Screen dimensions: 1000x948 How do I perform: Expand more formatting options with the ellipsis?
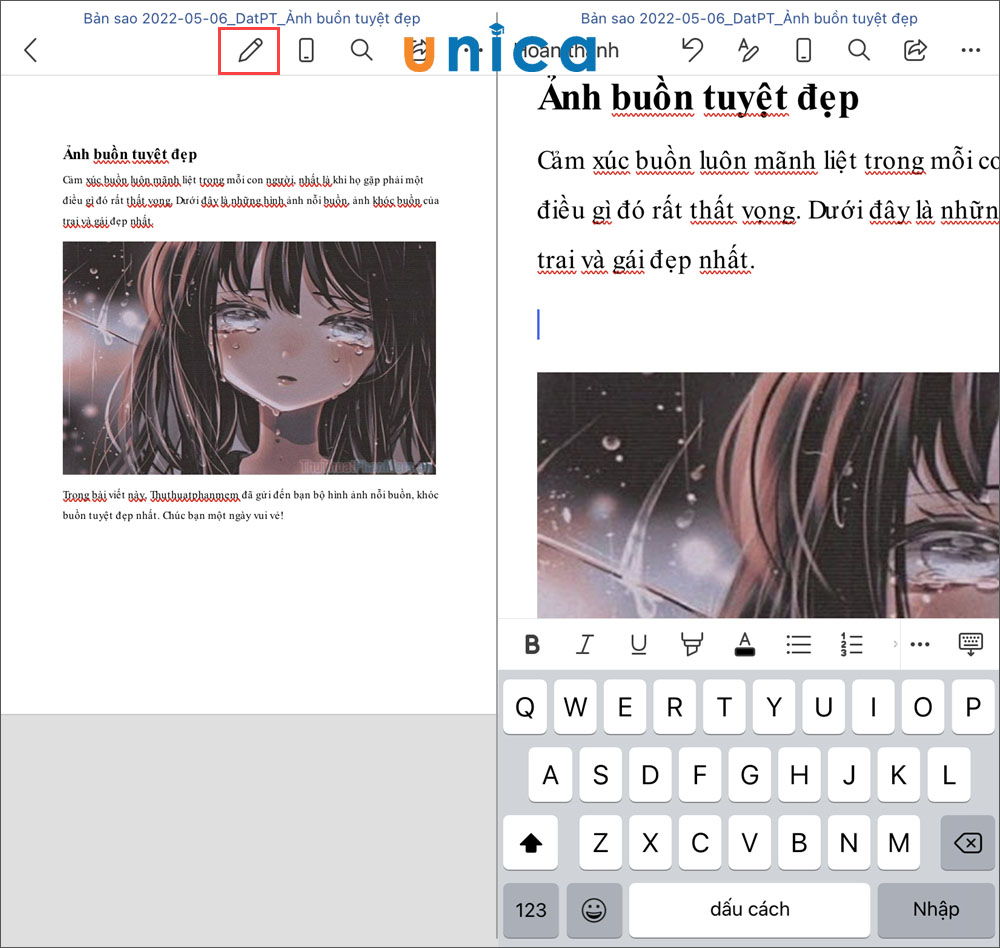click(920, 644)
